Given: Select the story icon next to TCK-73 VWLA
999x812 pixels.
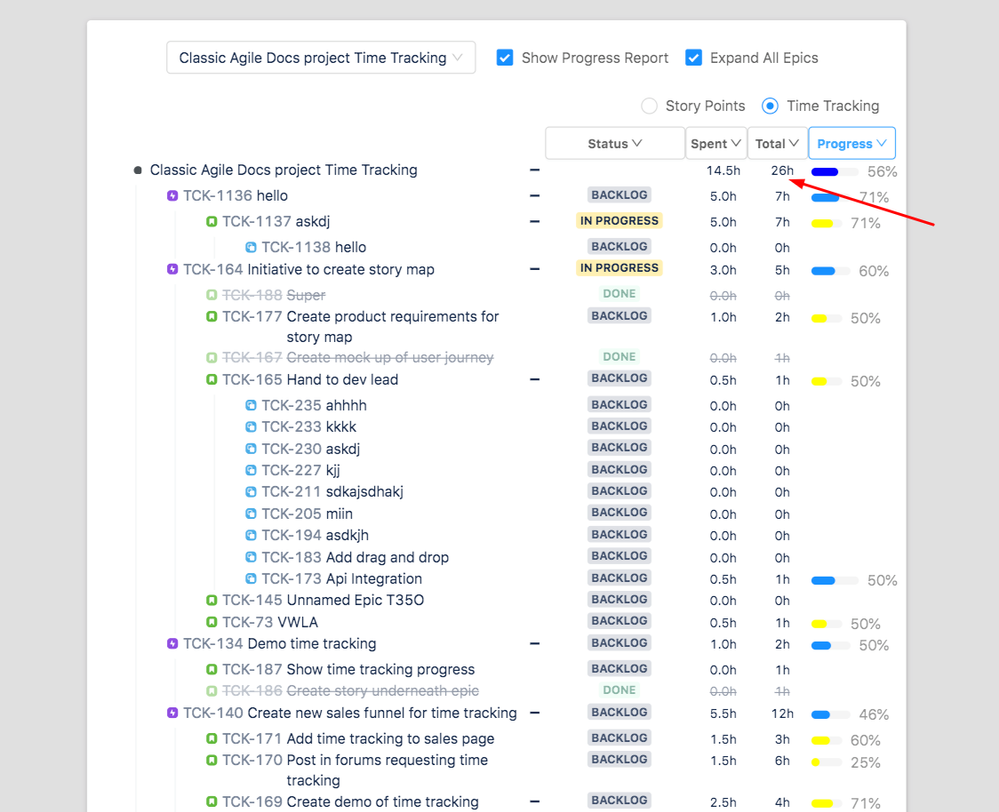Looking at the screenshot, I should tap(212, 622).
